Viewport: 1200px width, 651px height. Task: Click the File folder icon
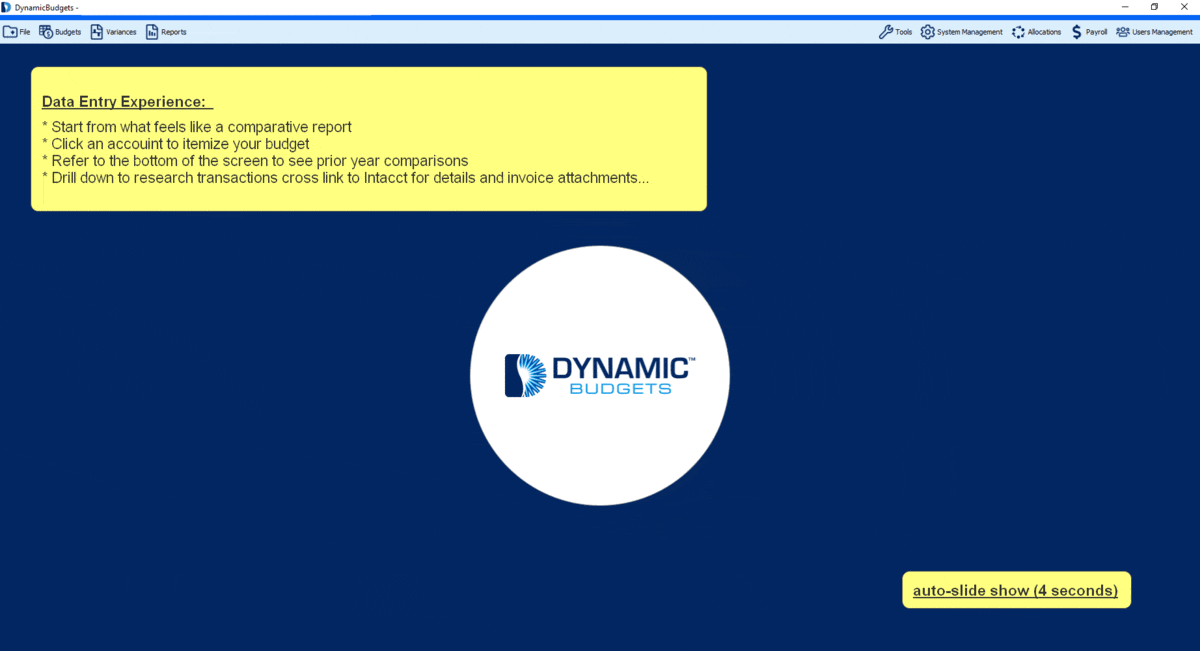pos(10,32)
